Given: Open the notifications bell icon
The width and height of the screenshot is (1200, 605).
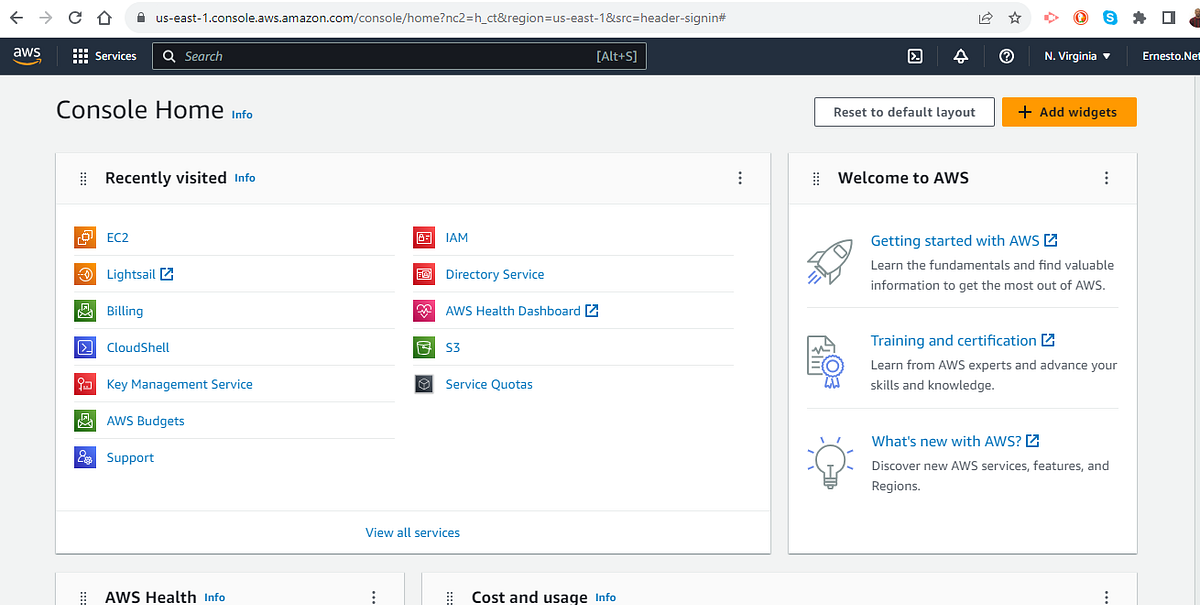Looking at the screenshot, I should click(x=960, y=56).
